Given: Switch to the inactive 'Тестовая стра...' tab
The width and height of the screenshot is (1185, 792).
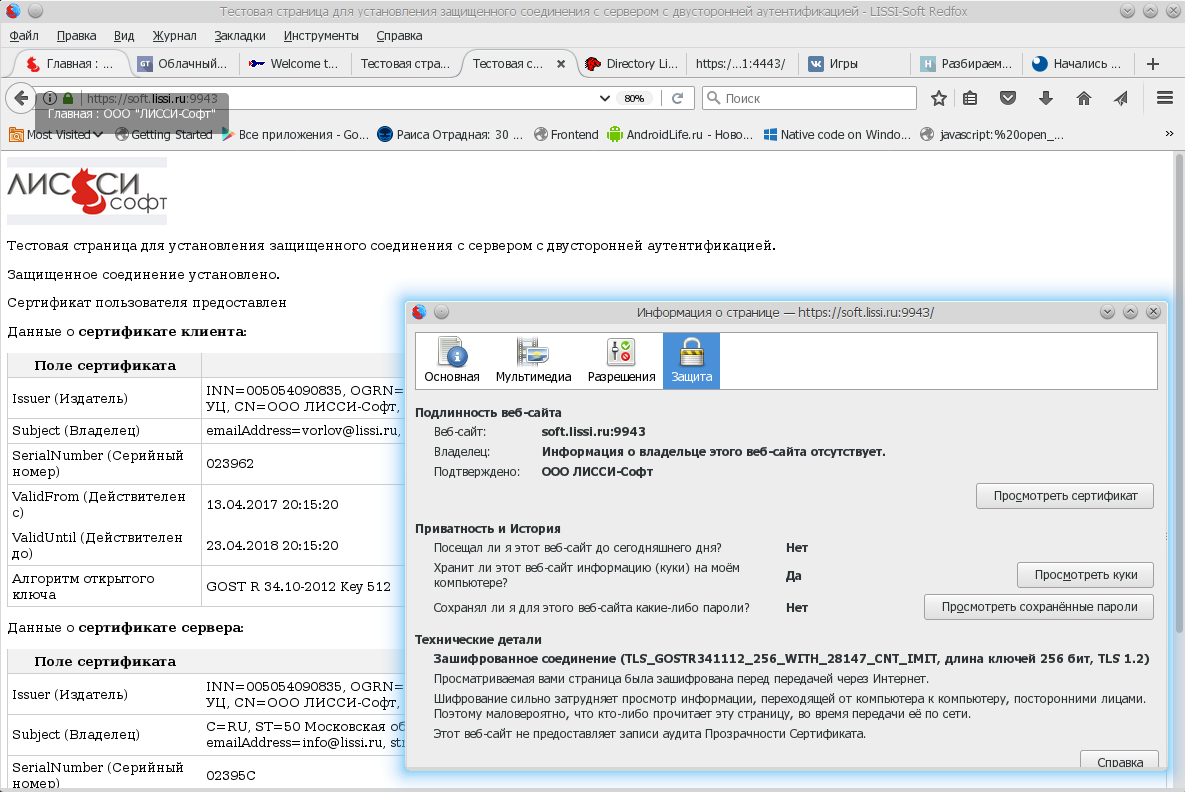Looking at the screenshot, I should click(x=405, y=64).
